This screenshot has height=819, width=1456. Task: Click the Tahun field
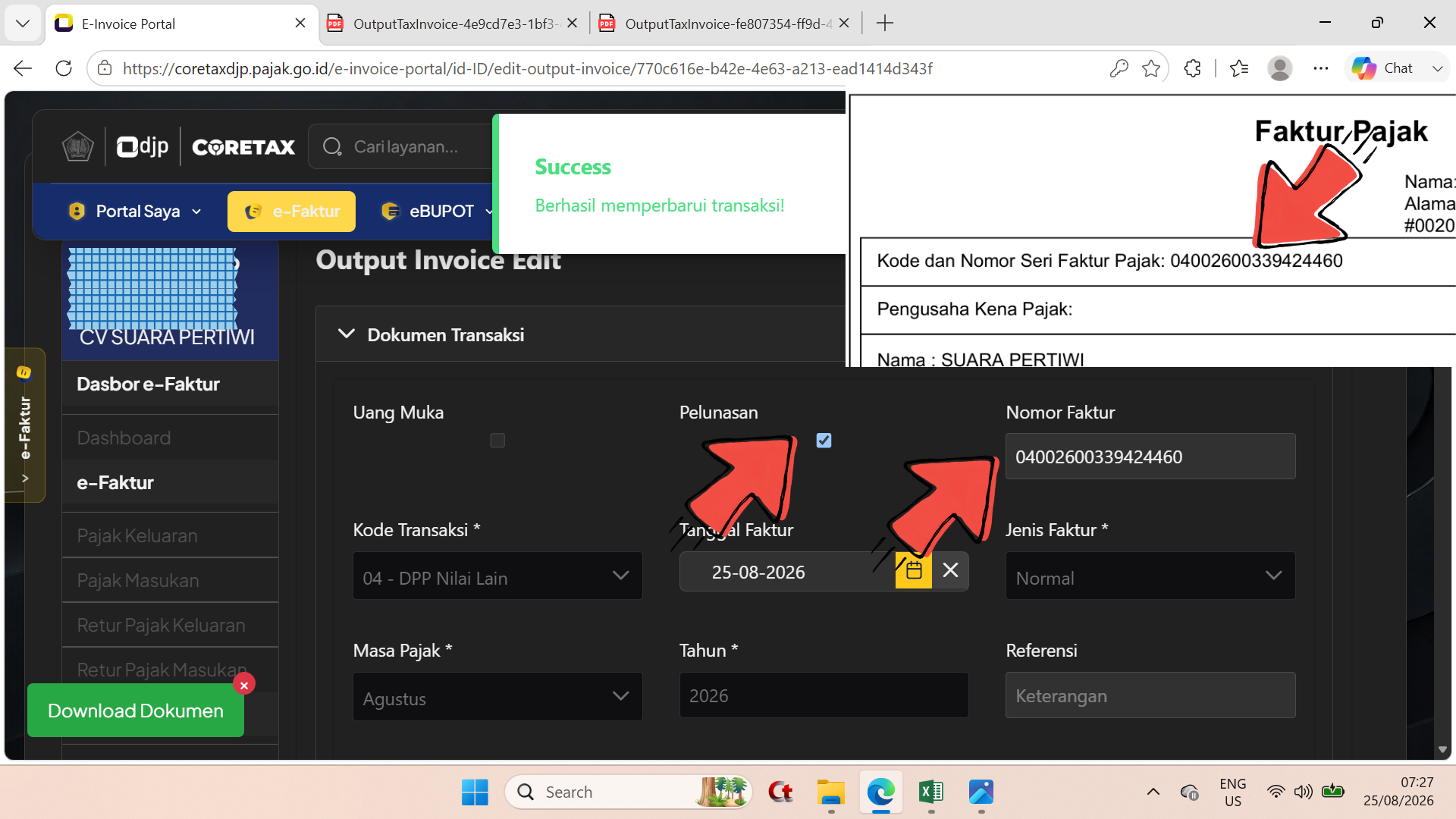click(x=824, y=695)
